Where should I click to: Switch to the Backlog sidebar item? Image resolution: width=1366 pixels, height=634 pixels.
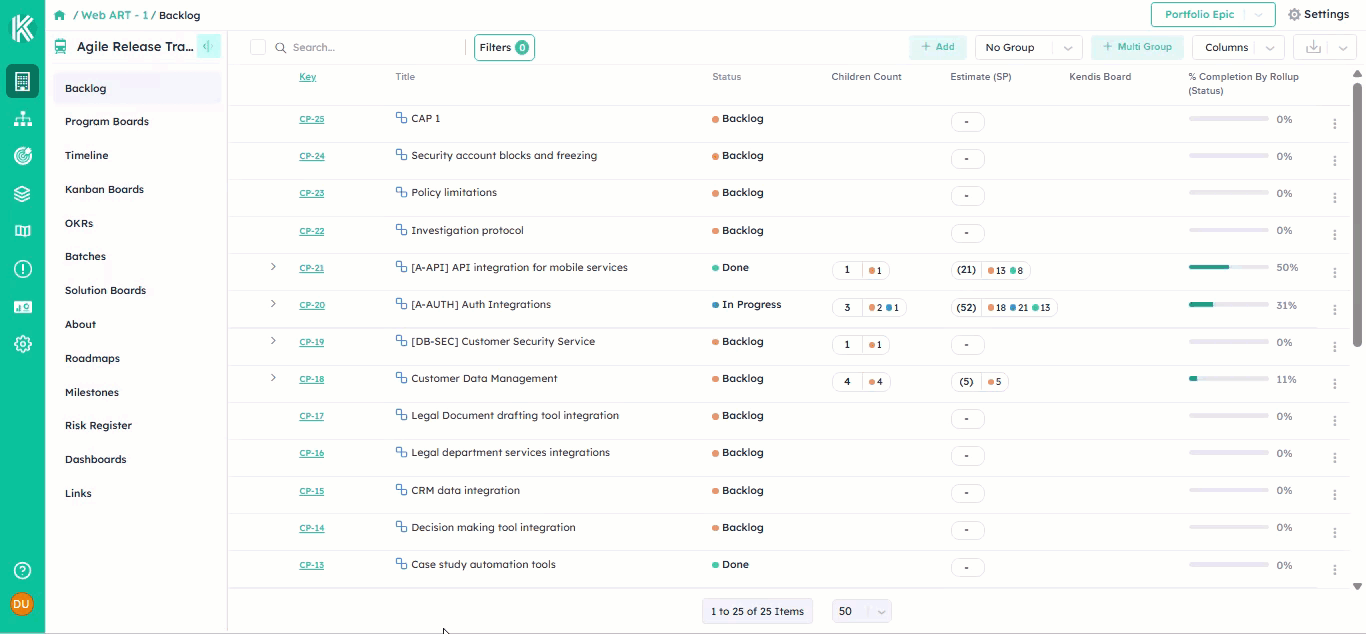coord(85,88)
